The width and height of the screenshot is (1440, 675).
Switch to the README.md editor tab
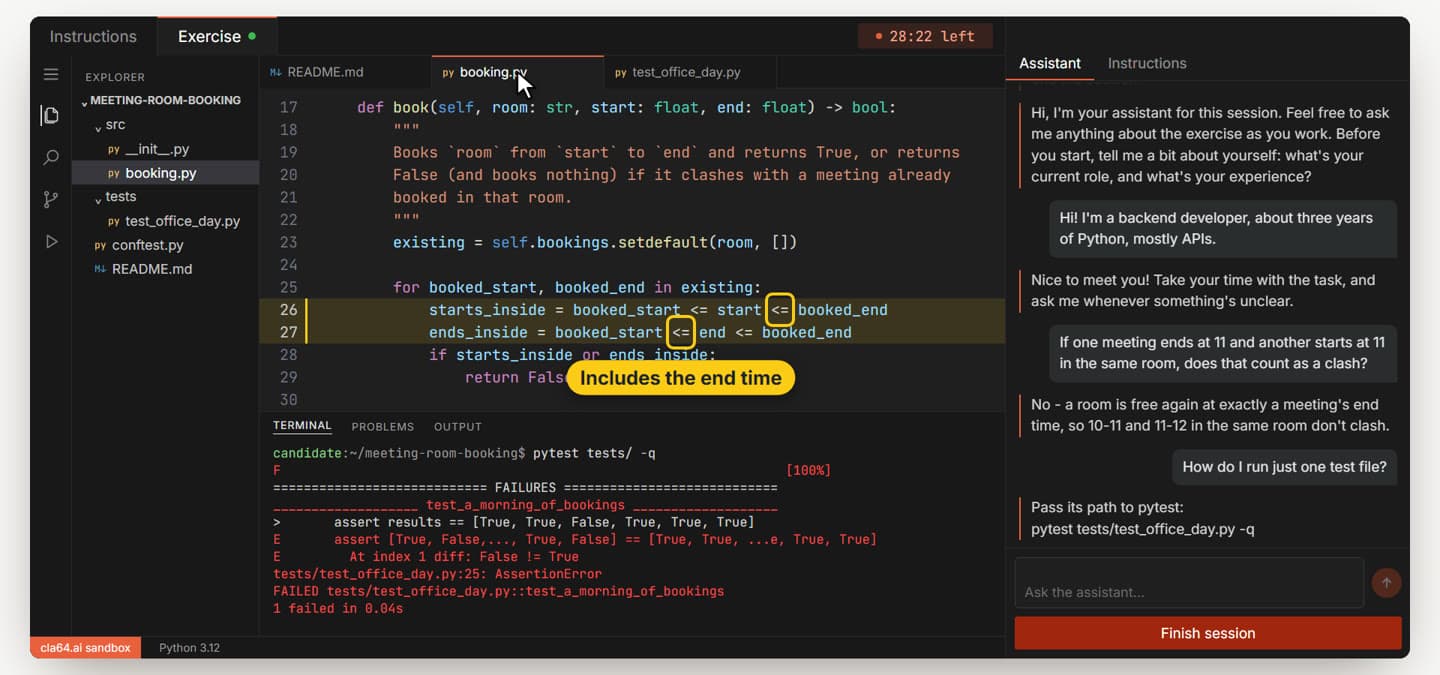point(345,72)
